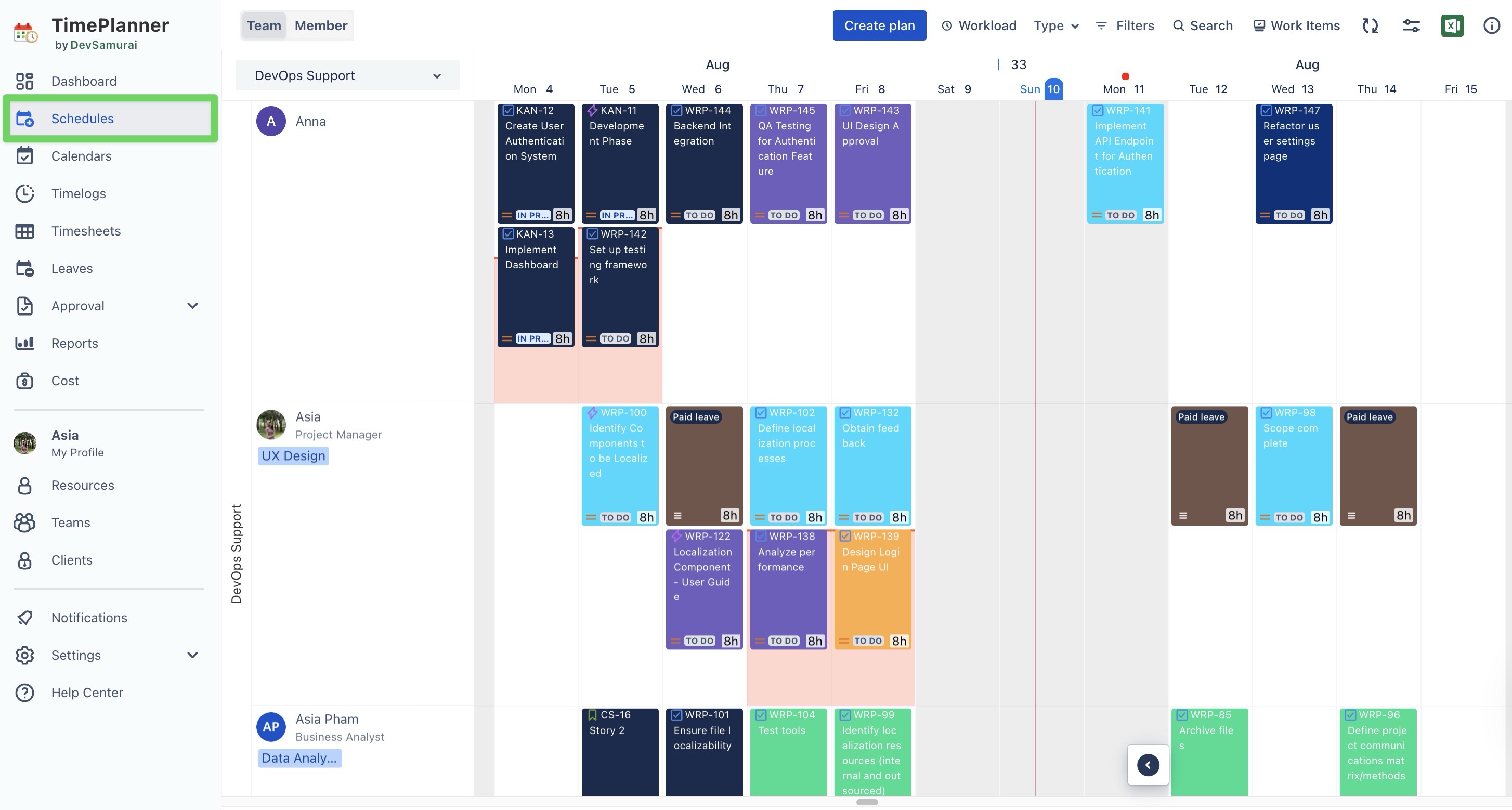Open the Cost page icon

click(24, 381)
